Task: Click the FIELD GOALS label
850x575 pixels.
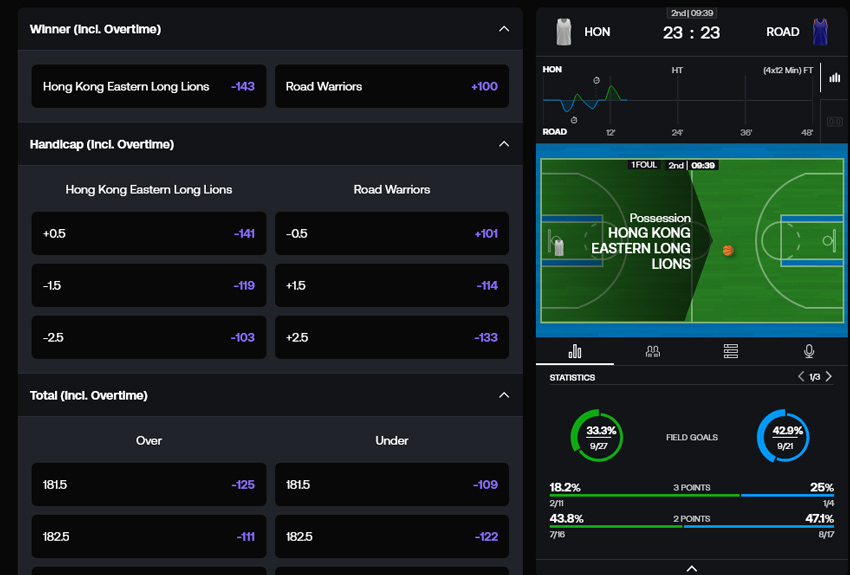Action: [x=692, y=437]
